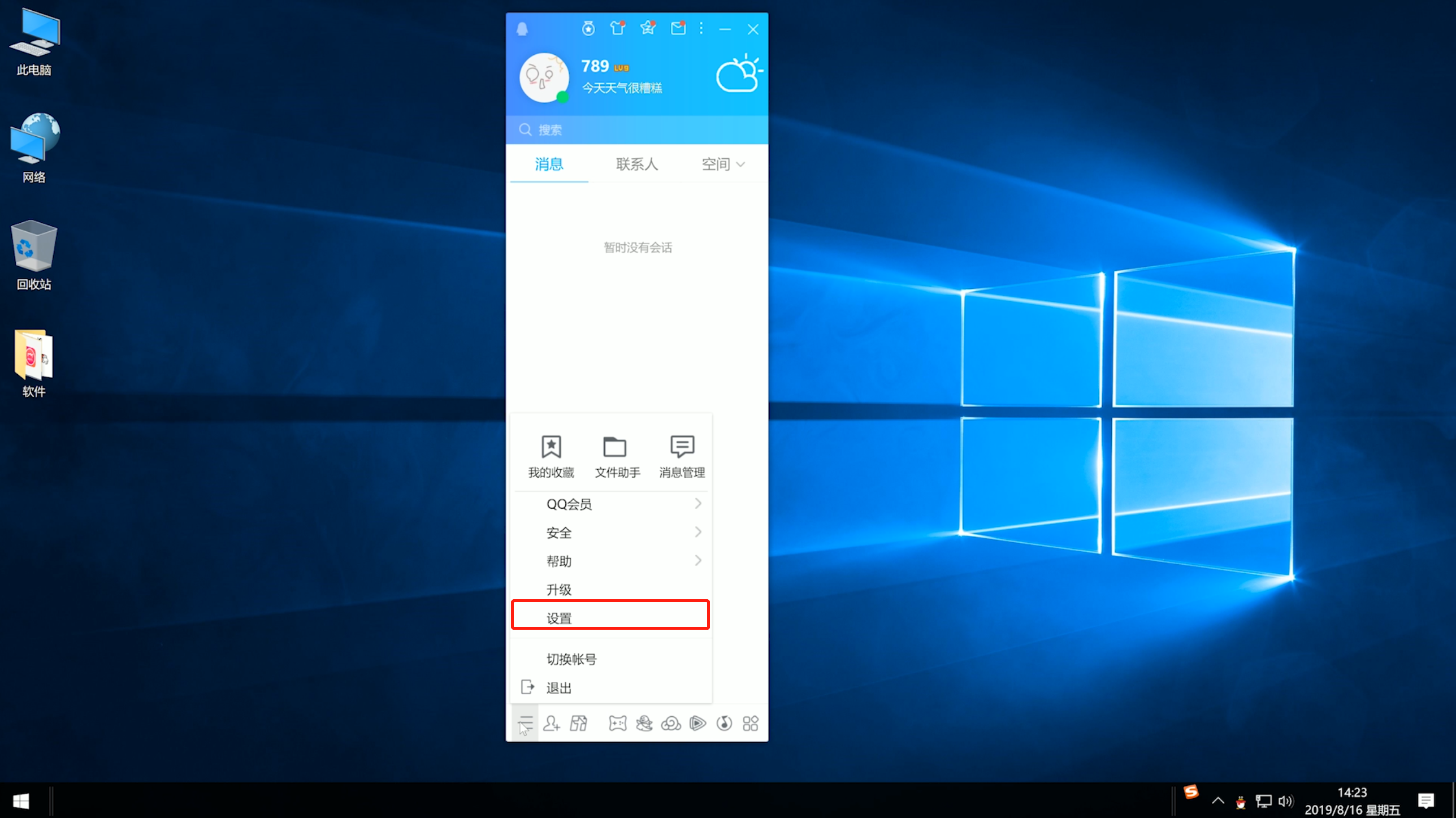Open the 软件 folder on desktop
Image resolution: width=1456 pixels, height=818 pixels.
pyautogui.click(x=34, y=363)
